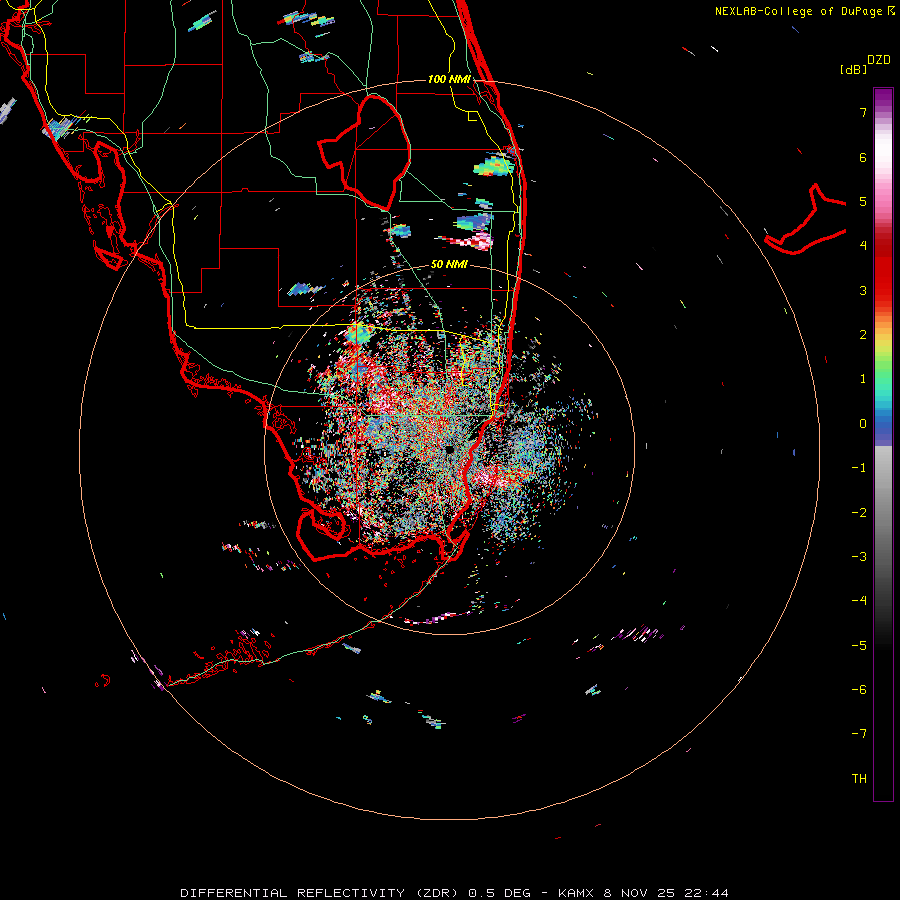Click the 50 NMI range ring label
The height and width of the screenshot is (900, 900).
pyautogui.click(x=449, y=264)
